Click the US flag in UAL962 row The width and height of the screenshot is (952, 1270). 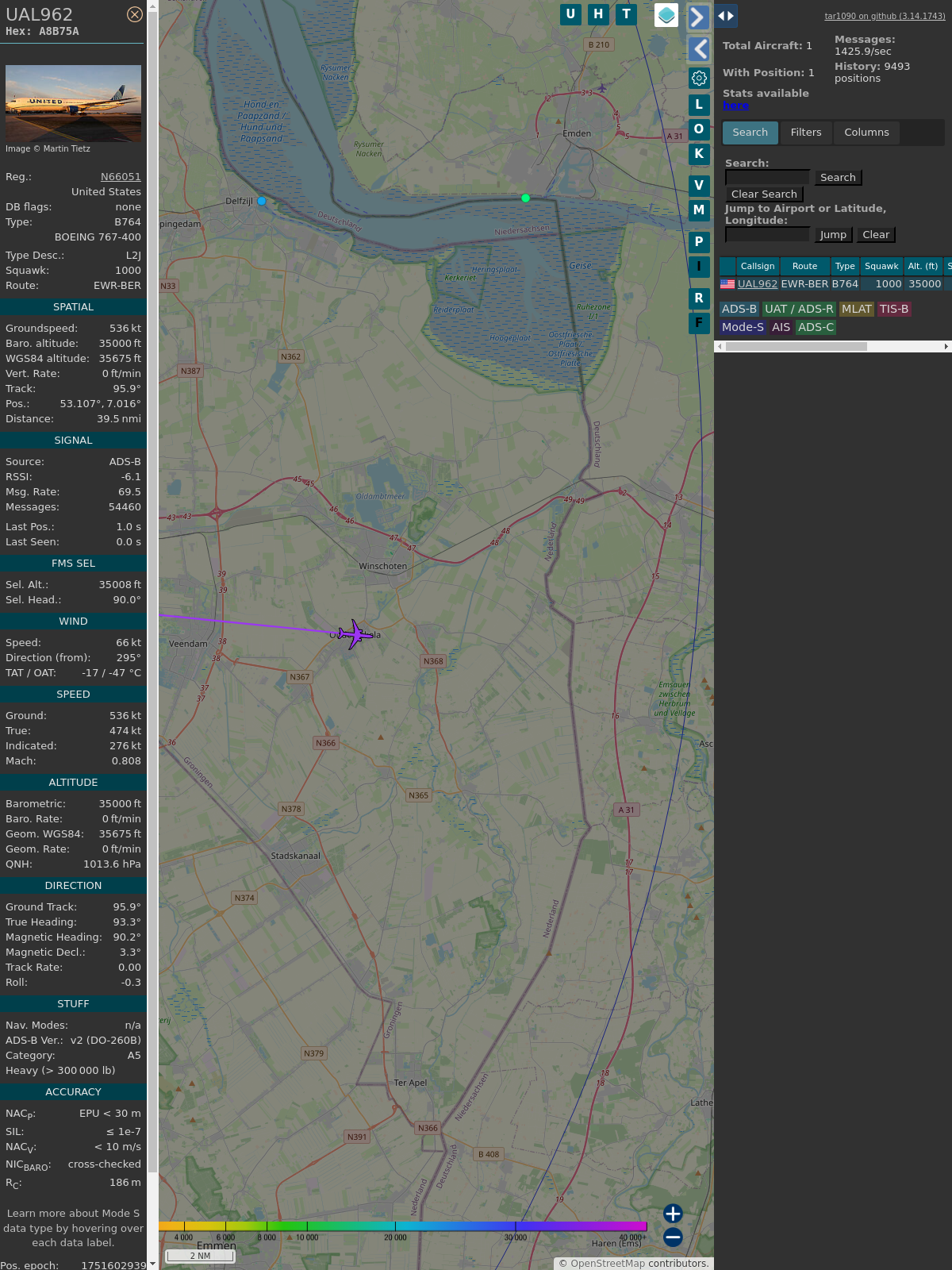coord(727,284)
